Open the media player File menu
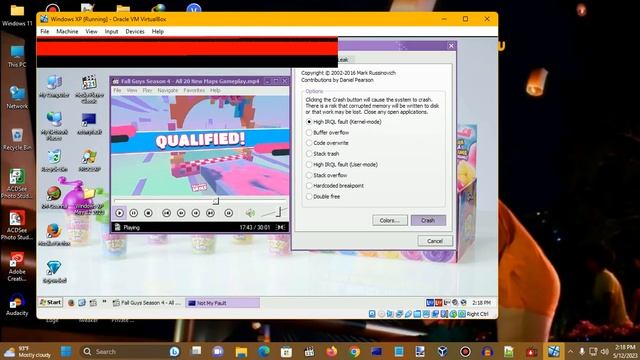The image size is (640, 360). [x=117, y=90]
